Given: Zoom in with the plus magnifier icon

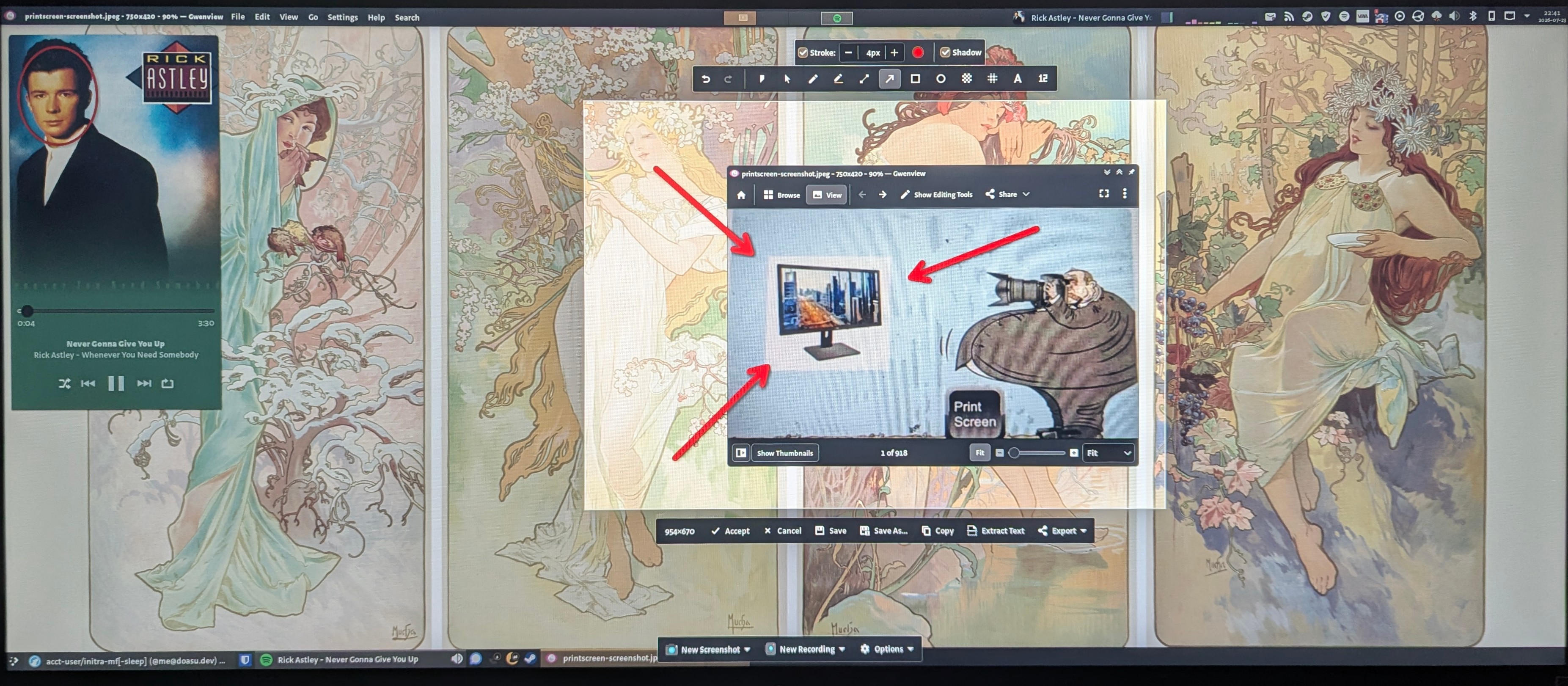Looking at the screenshot, I should click(x=1074, y=453).
